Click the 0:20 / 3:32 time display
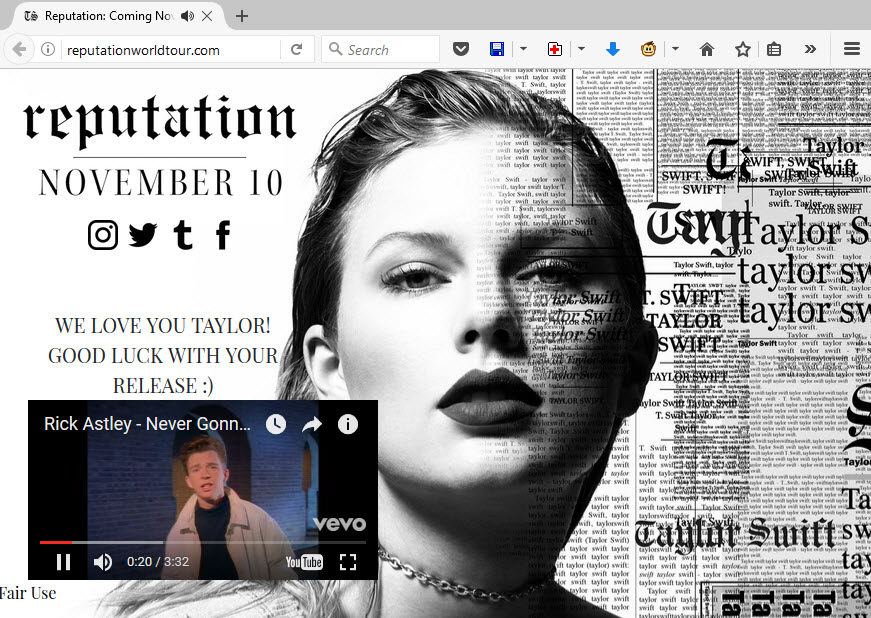This screenshot has height=618, width=871. click(158, 562)
